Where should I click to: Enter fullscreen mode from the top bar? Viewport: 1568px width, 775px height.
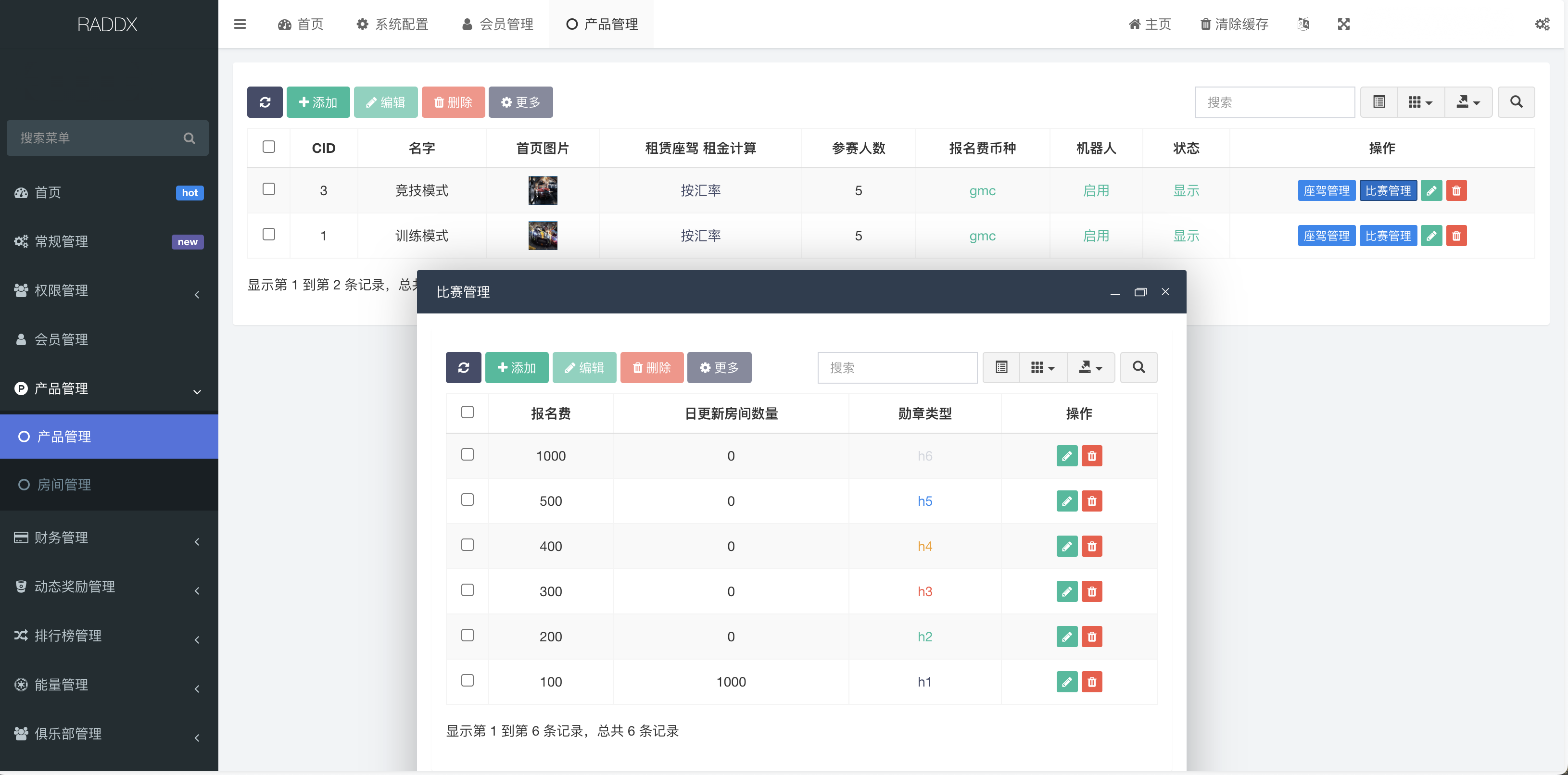[x=1344, y=24]
